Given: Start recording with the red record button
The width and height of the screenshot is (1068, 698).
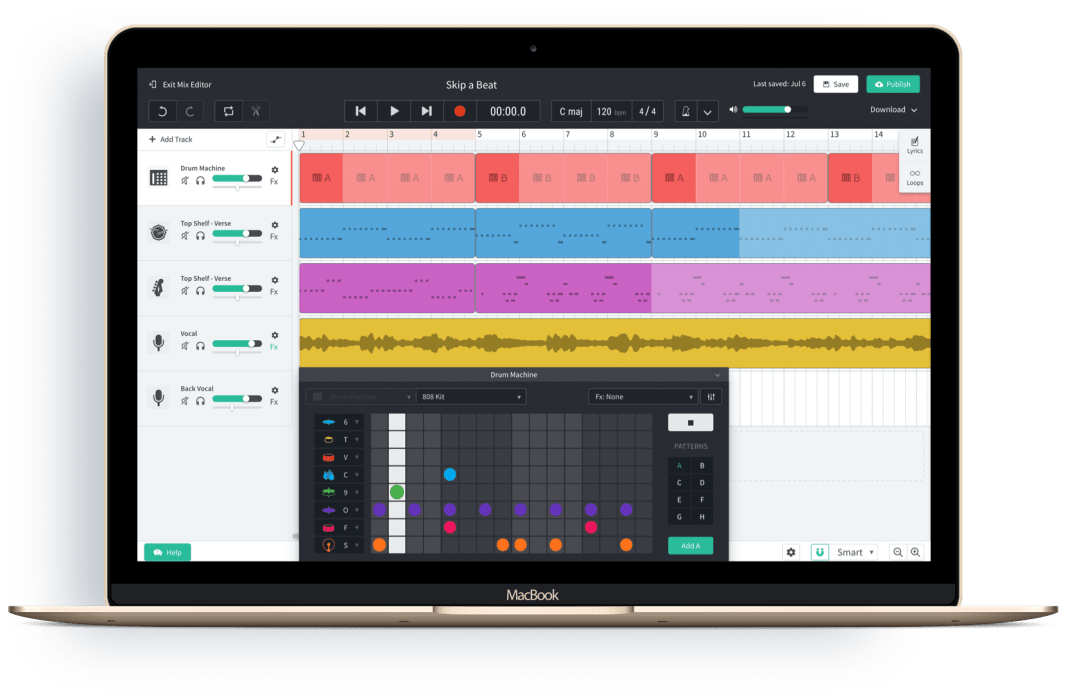Looking at the screenshot, I should point(460,111).
